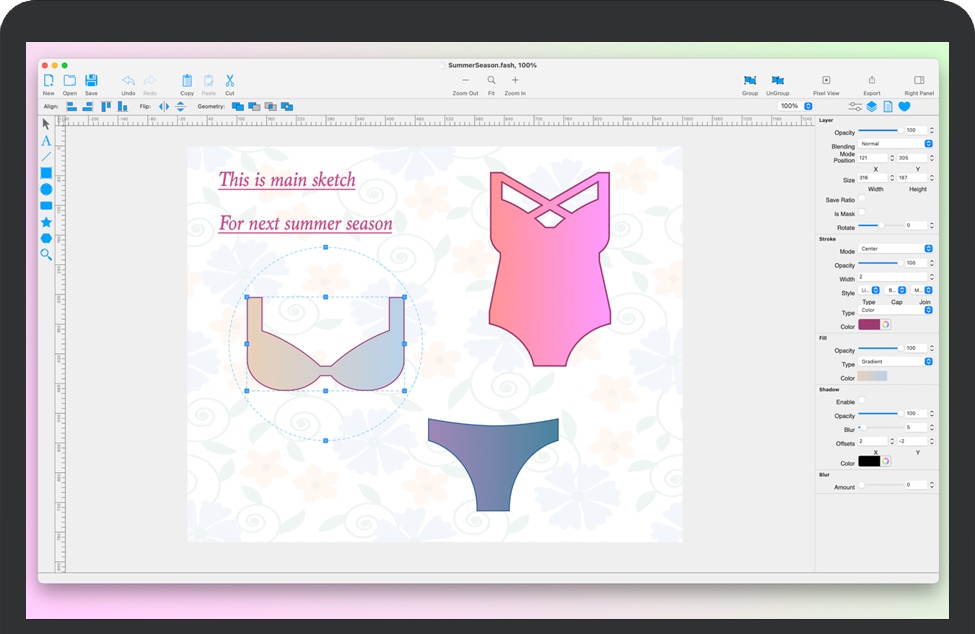Flip the selection horizontally
Image resolution: width=975 pixels, height=634 pixels.
coord(165,106)
